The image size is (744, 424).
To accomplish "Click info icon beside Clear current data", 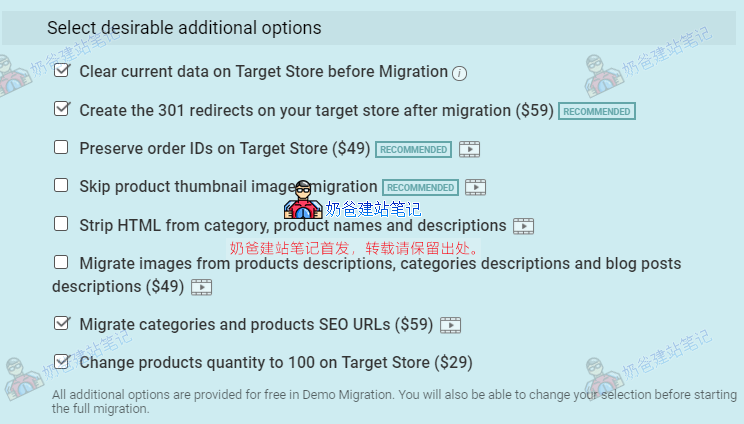I will [460, 73].
